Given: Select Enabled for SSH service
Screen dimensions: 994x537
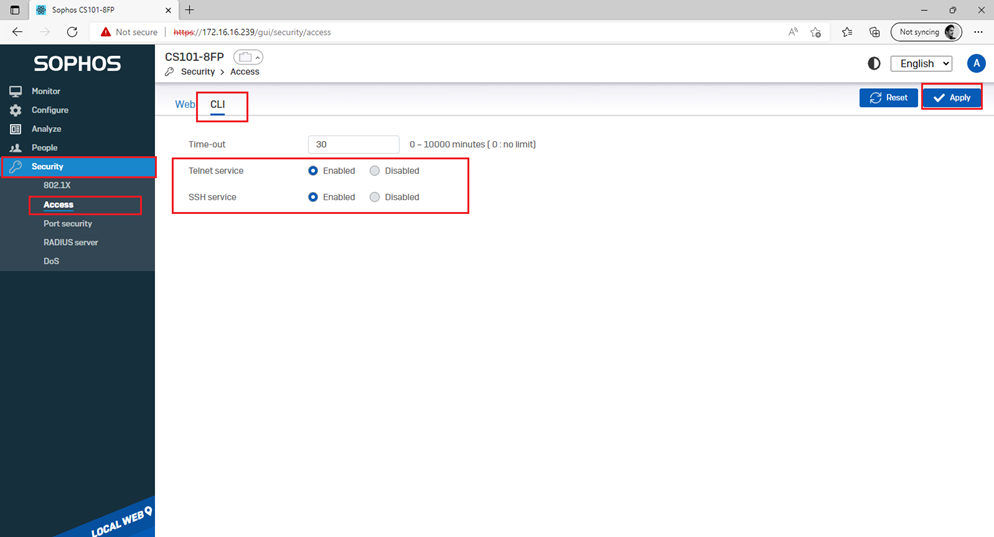Looking at the screenshot, I should point(314,197).
